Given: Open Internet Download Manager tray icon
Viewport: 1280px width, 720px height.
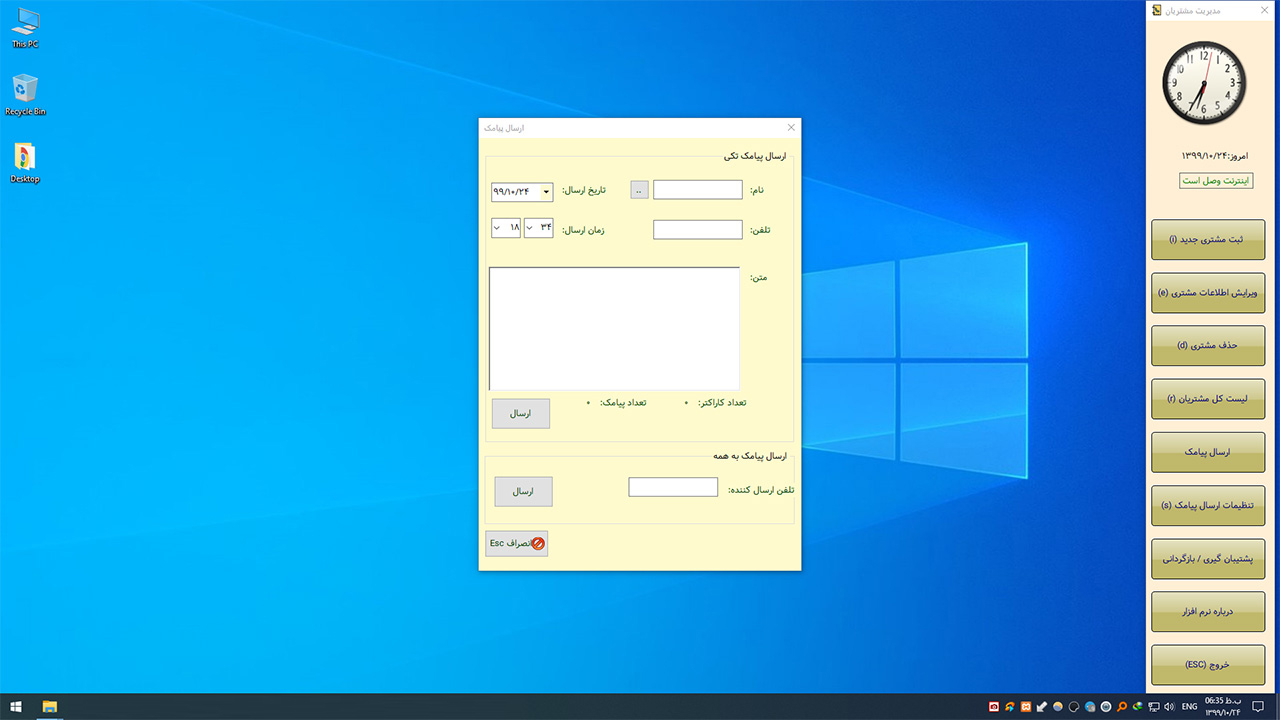Looking at the screenshot, I should tap(1138, 707).
